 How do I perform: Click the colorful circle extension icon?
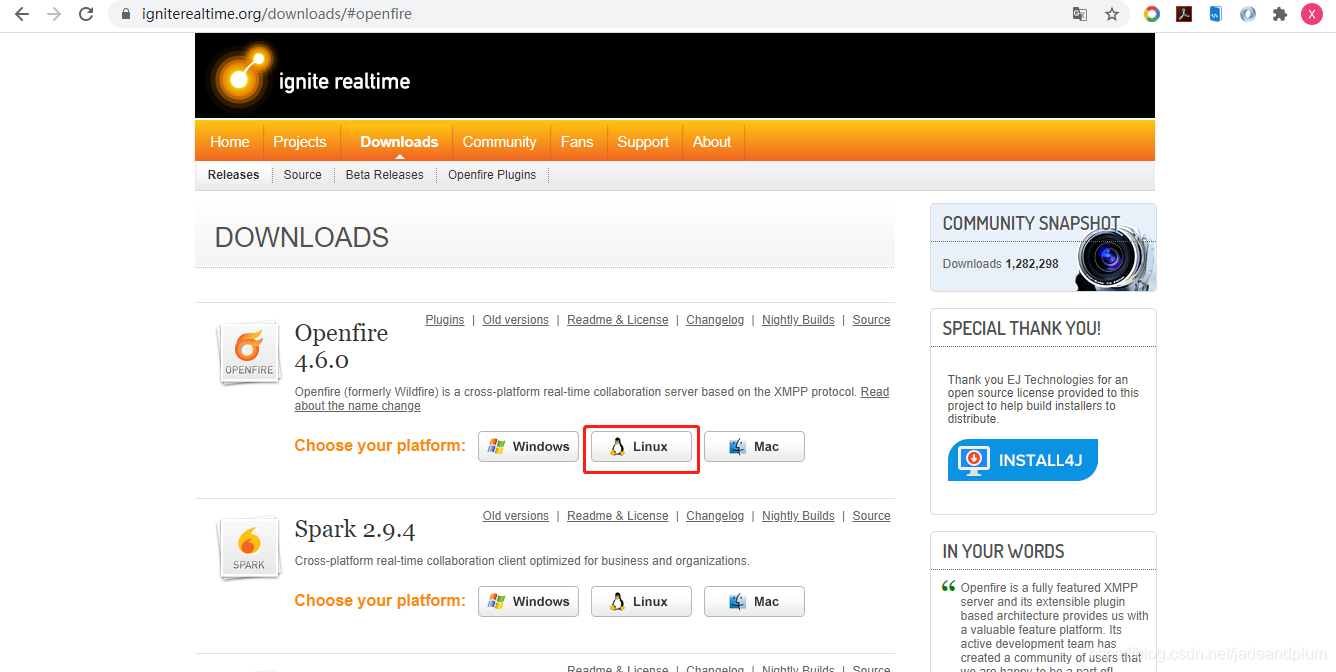pos(1152,14)
